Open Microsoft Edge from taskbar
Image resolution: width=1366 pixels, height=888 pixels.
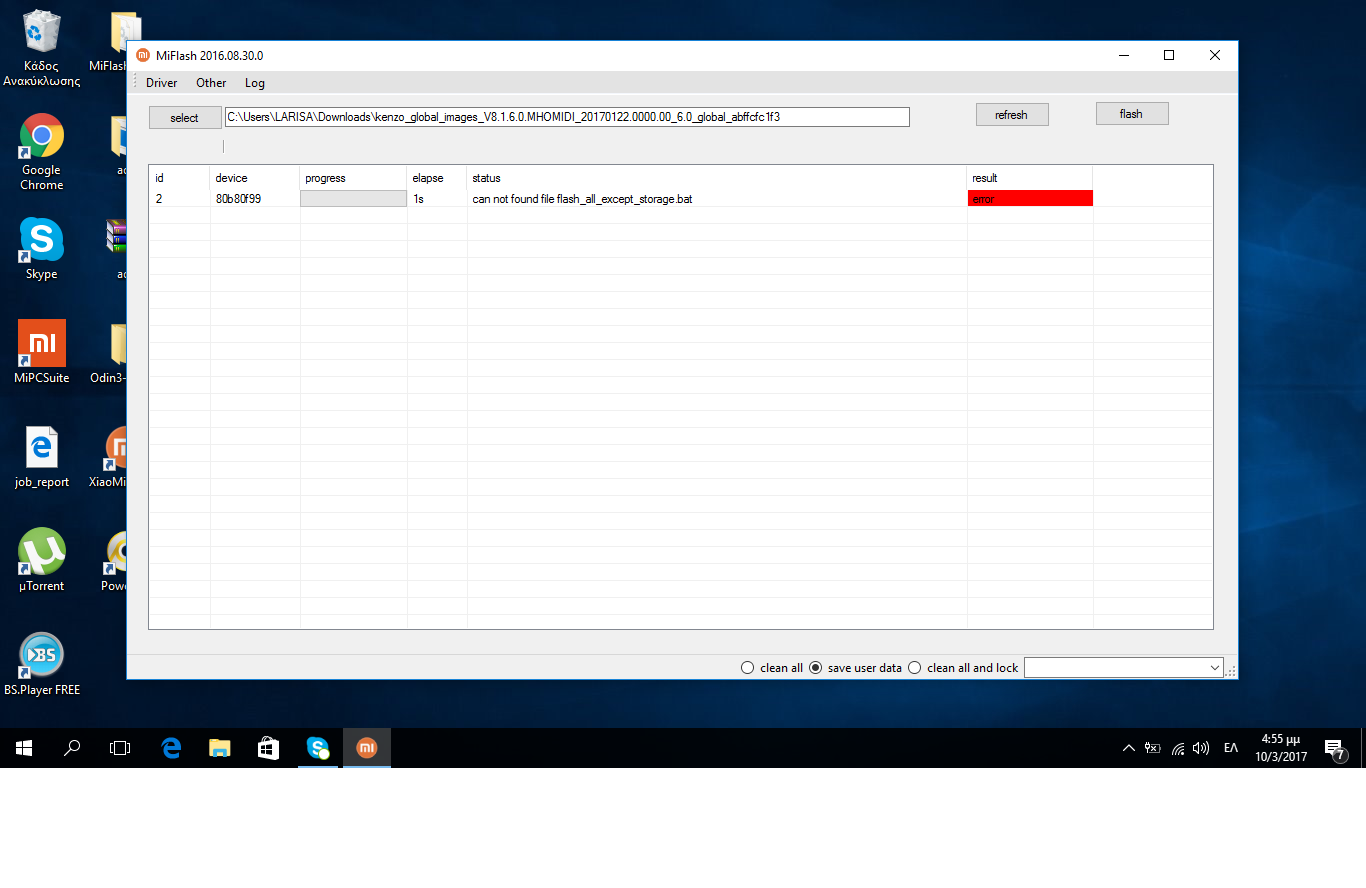point(171,748)
